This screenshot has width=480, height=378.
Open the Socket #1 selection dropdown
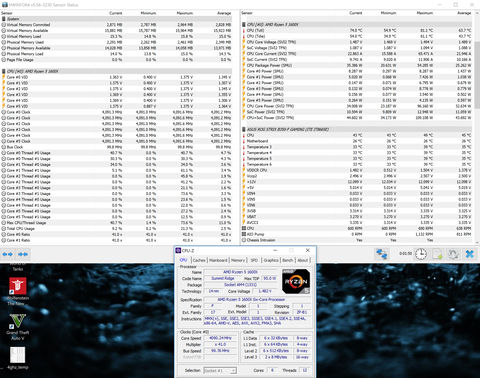(x=220, y=370)
